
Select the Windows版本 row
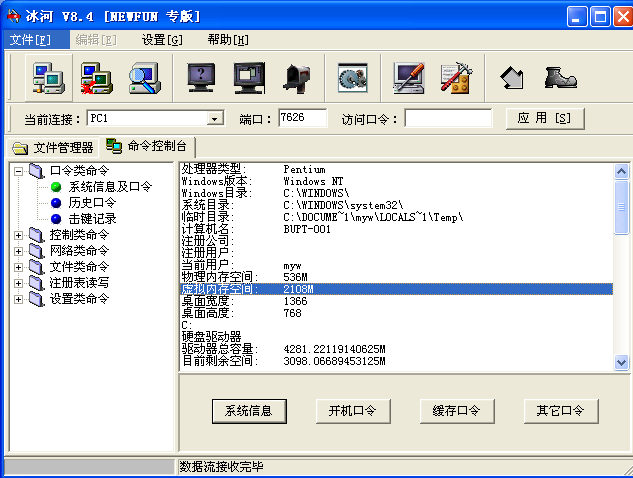[x=396, y=181]
